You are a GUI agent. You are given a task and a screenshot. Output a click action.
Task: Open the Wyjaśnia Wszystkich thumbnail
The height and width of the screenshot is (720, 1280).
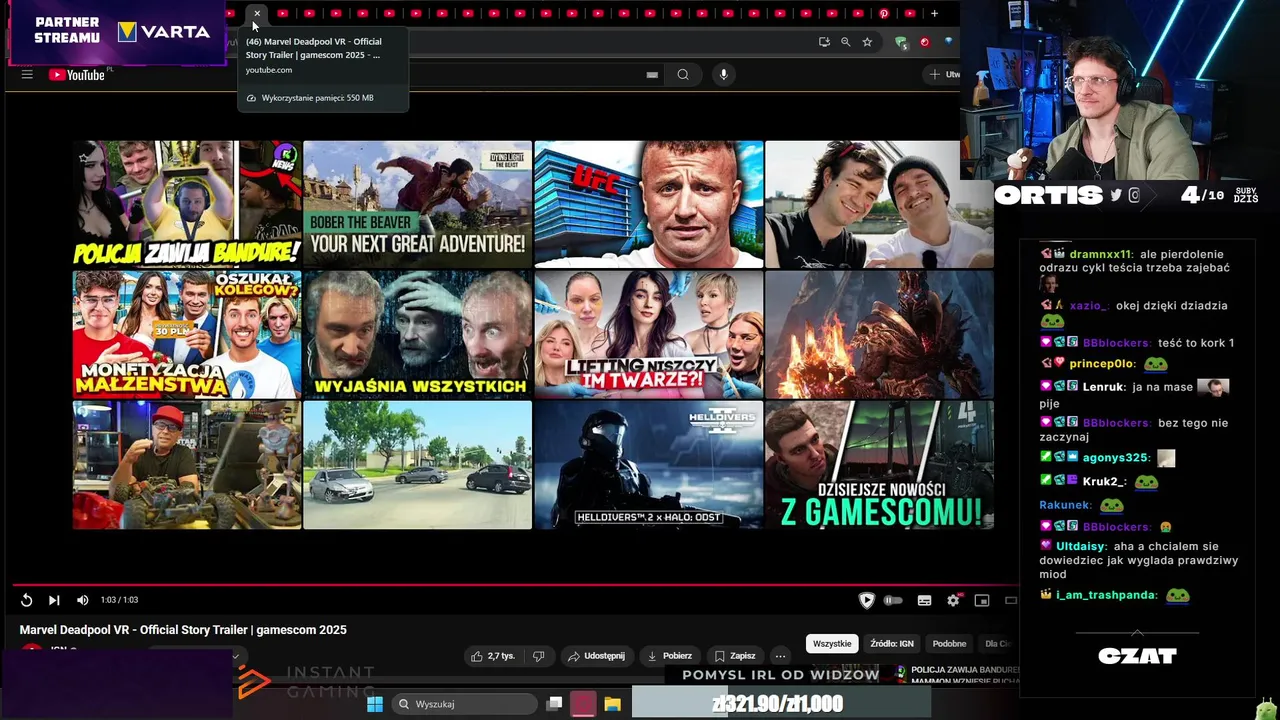(418, 334)
